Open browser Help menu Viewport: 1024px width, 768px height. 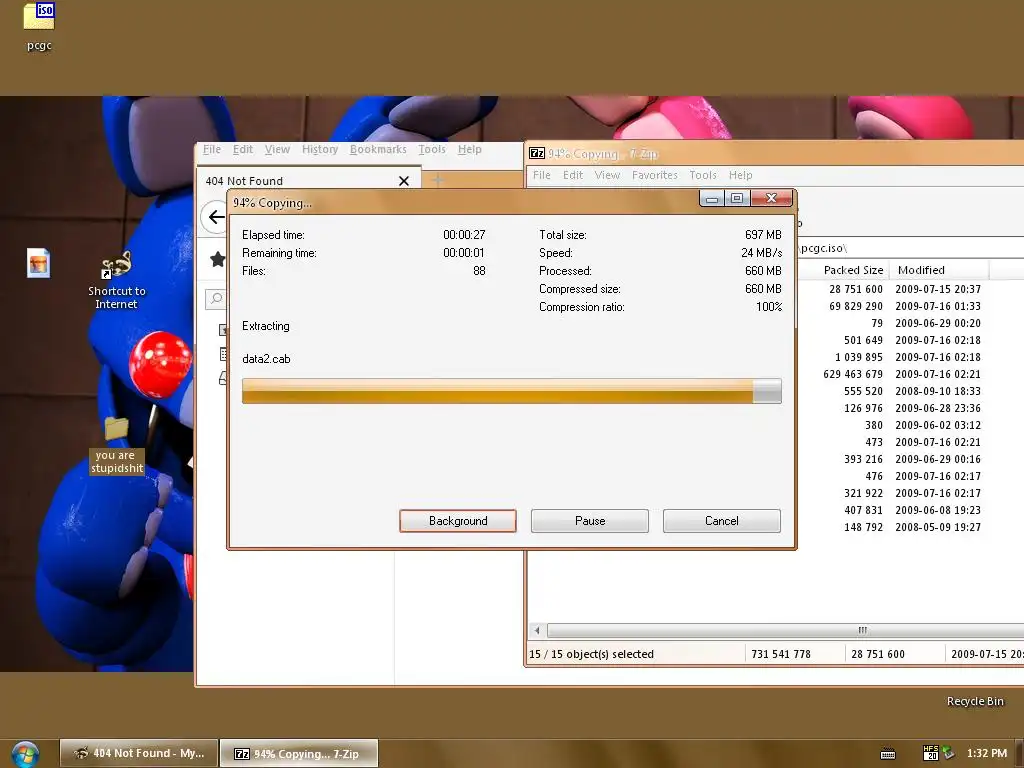coord(470,150)
